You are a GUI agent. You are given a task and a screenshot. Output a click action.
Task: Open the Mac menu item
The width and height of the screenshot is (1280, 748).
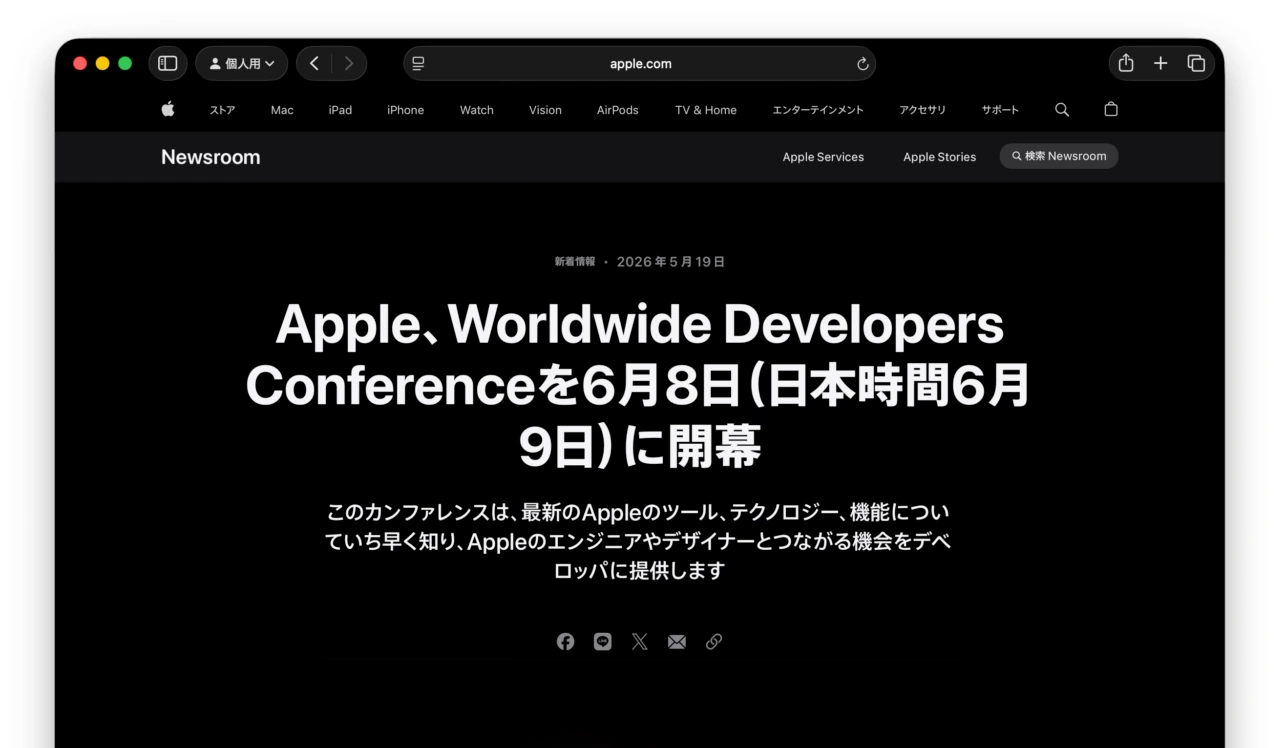(282, 110)
